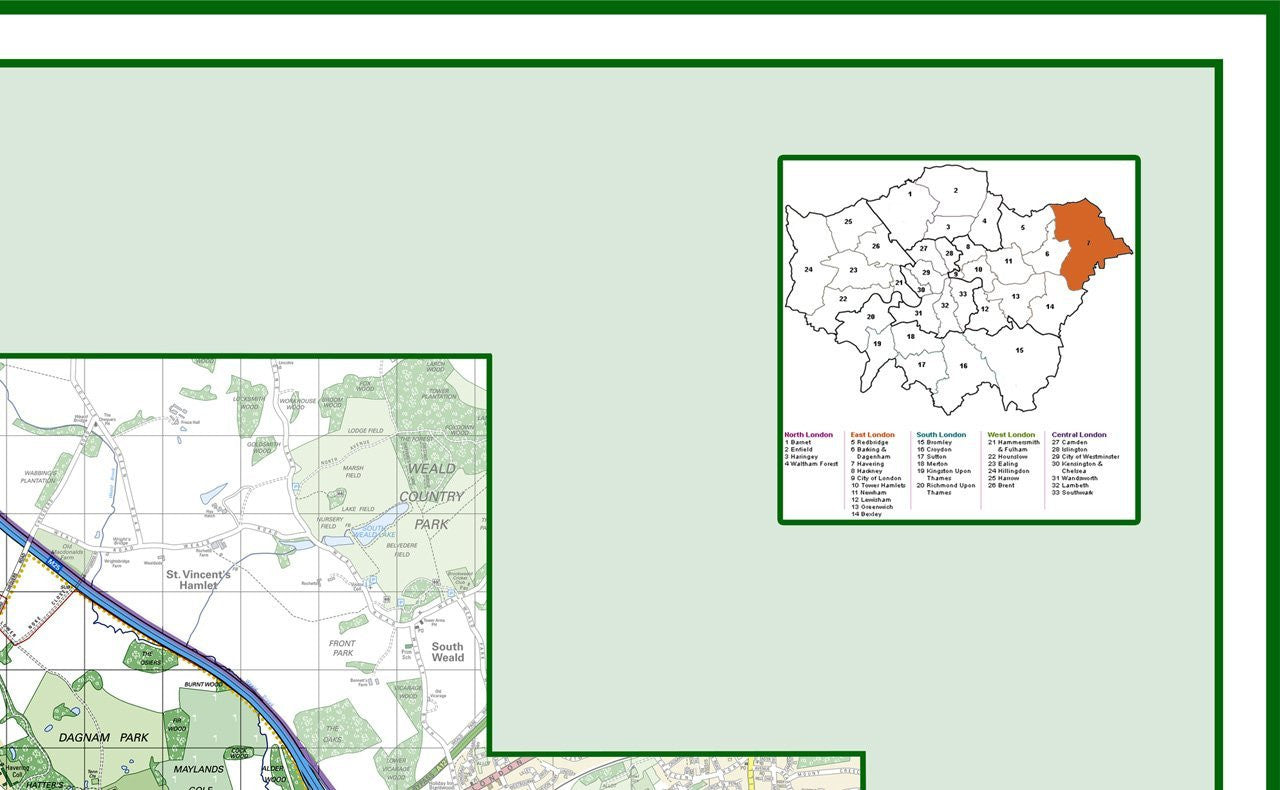Select the South London legend heading
Screen dimensions: 1280x790
pyautogui.click(x=940, y=434)
